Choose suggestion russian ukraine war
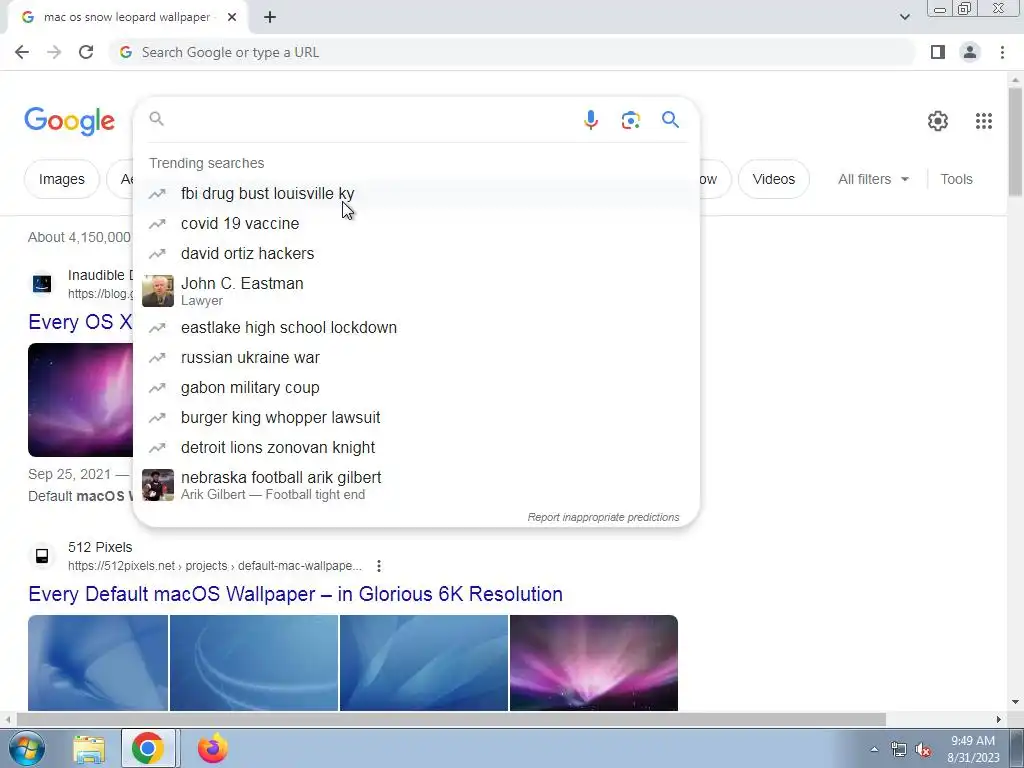The image size is (1024, 768). tap(416, 357)
